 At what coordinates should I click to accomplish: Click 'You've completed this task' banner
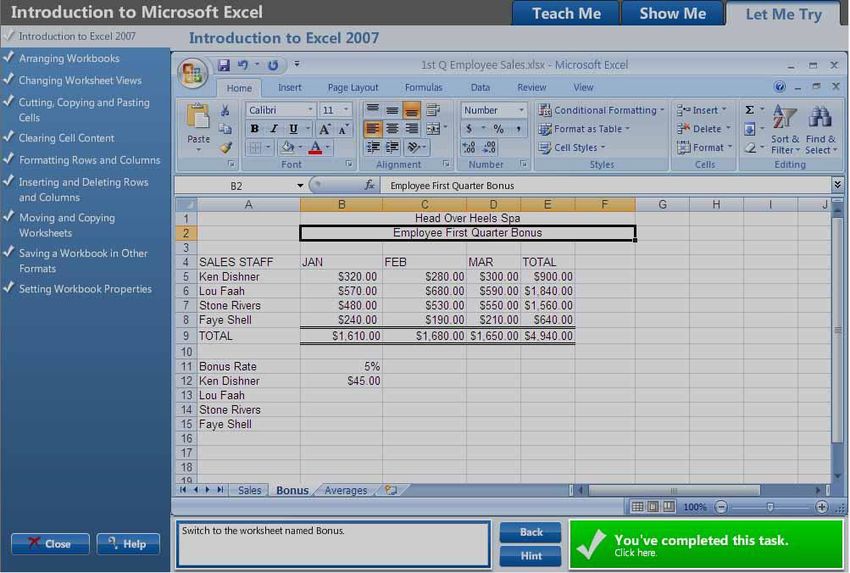click(x=706, y=544)
